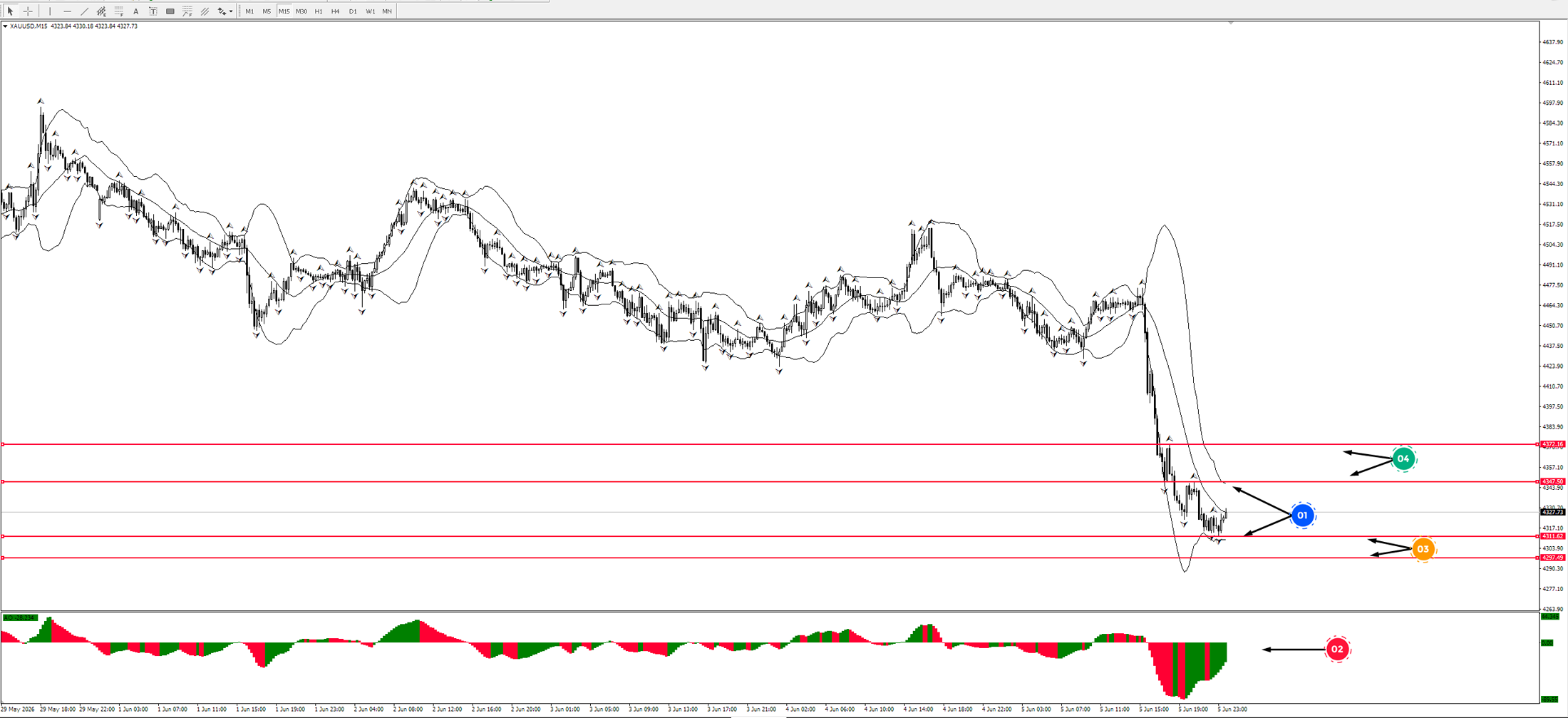Click the 4277.10 price scale value

coord(1553,589)
